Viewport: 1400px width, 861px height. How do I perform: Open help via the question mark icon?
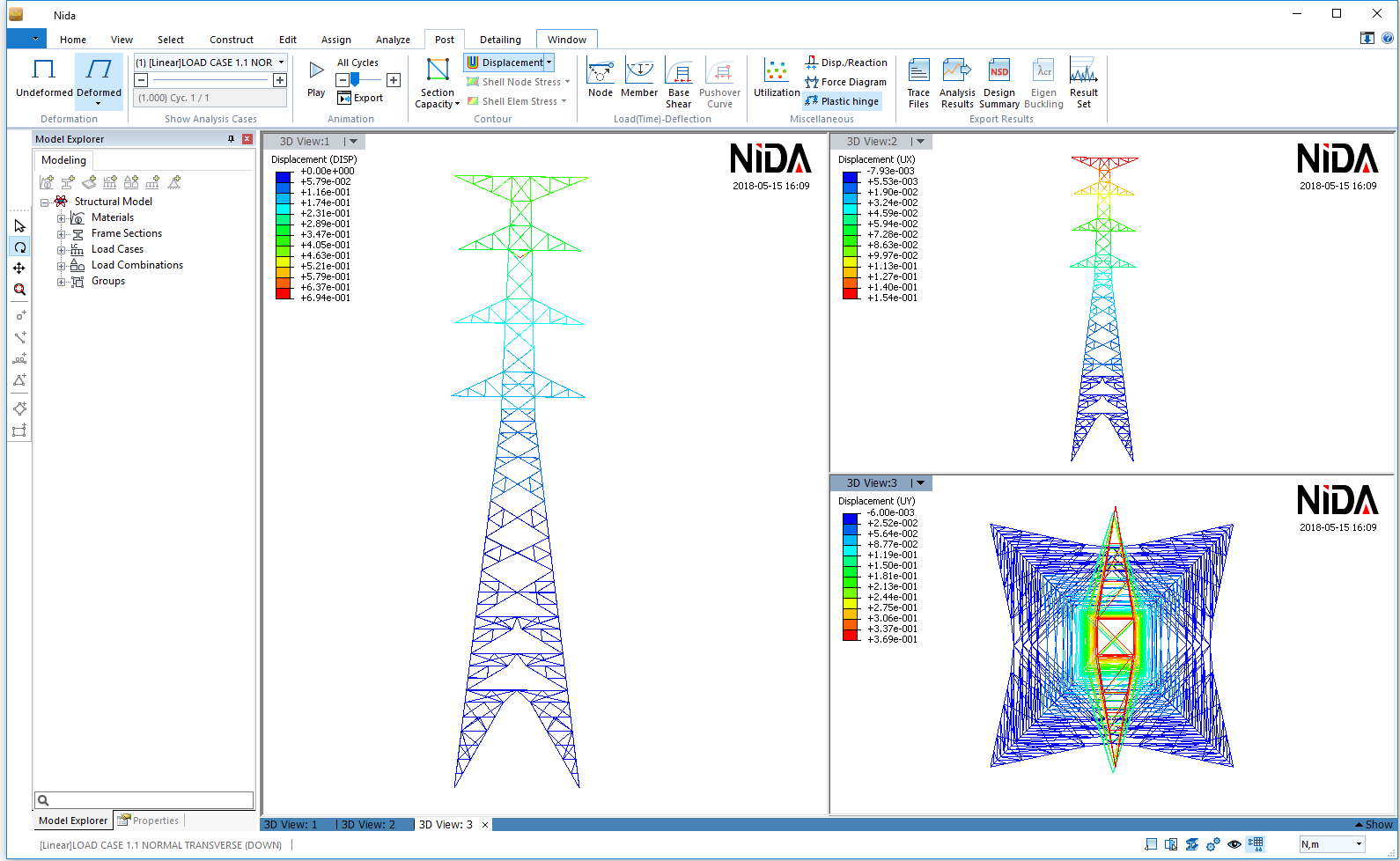click(1388, 38)
